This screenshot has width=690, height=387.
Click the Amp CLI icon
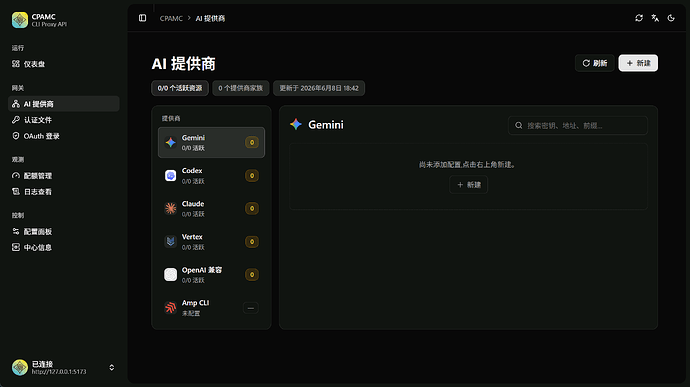(x=170, y=307)
